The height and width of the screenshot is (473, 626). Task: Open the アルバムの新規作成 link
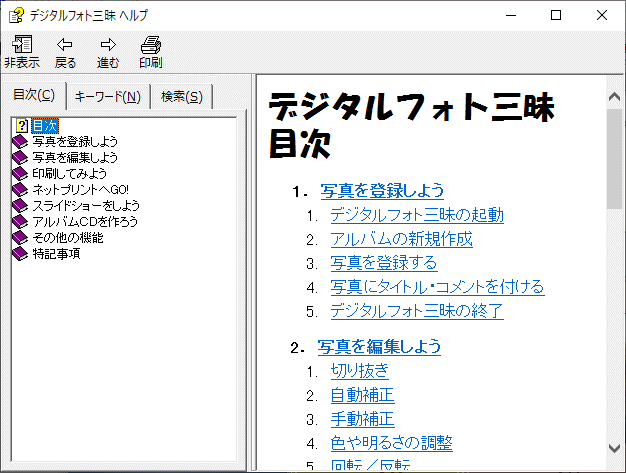[401, 239]
